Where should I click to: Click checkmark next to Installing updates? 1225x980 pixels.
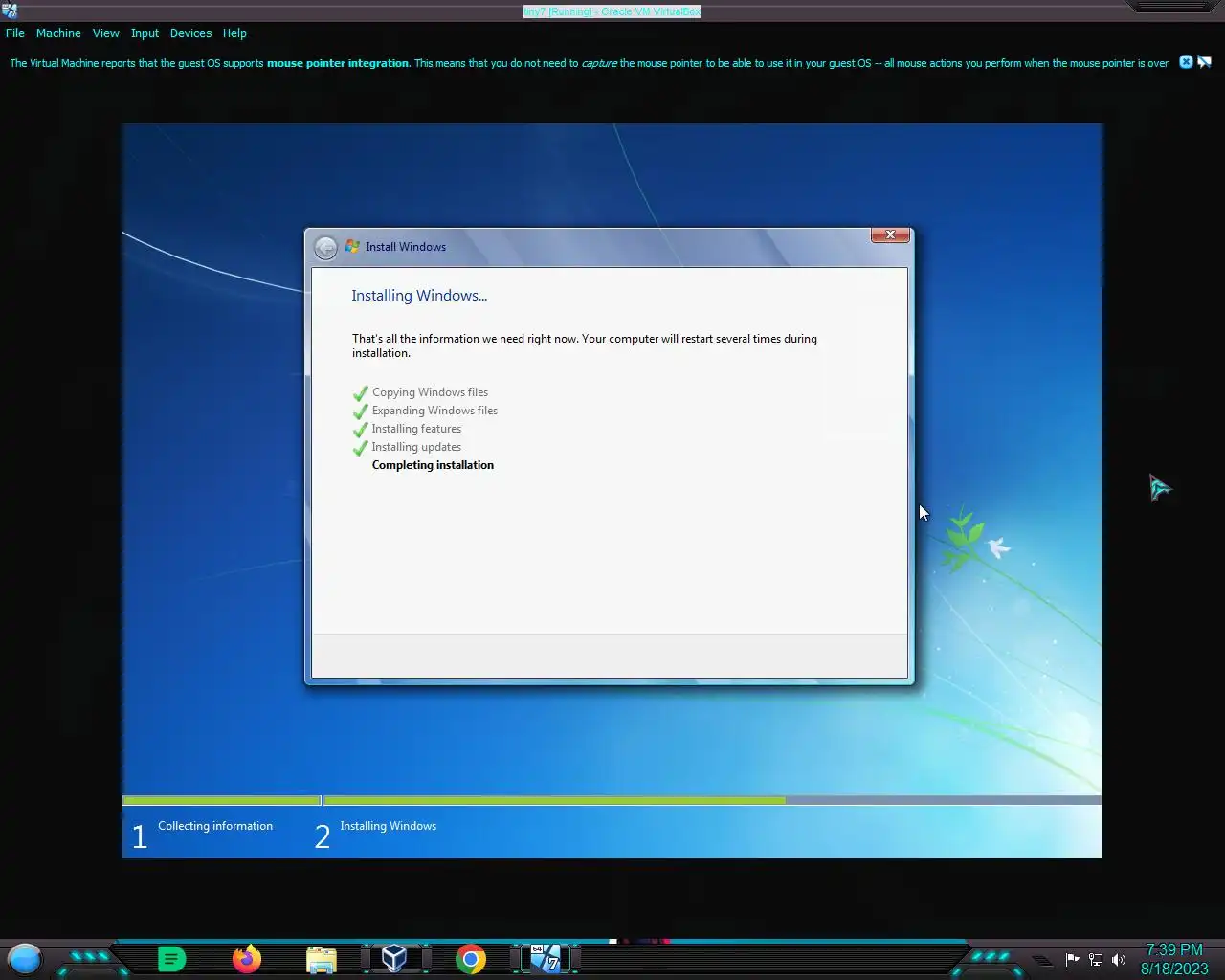tap(361, 448)
